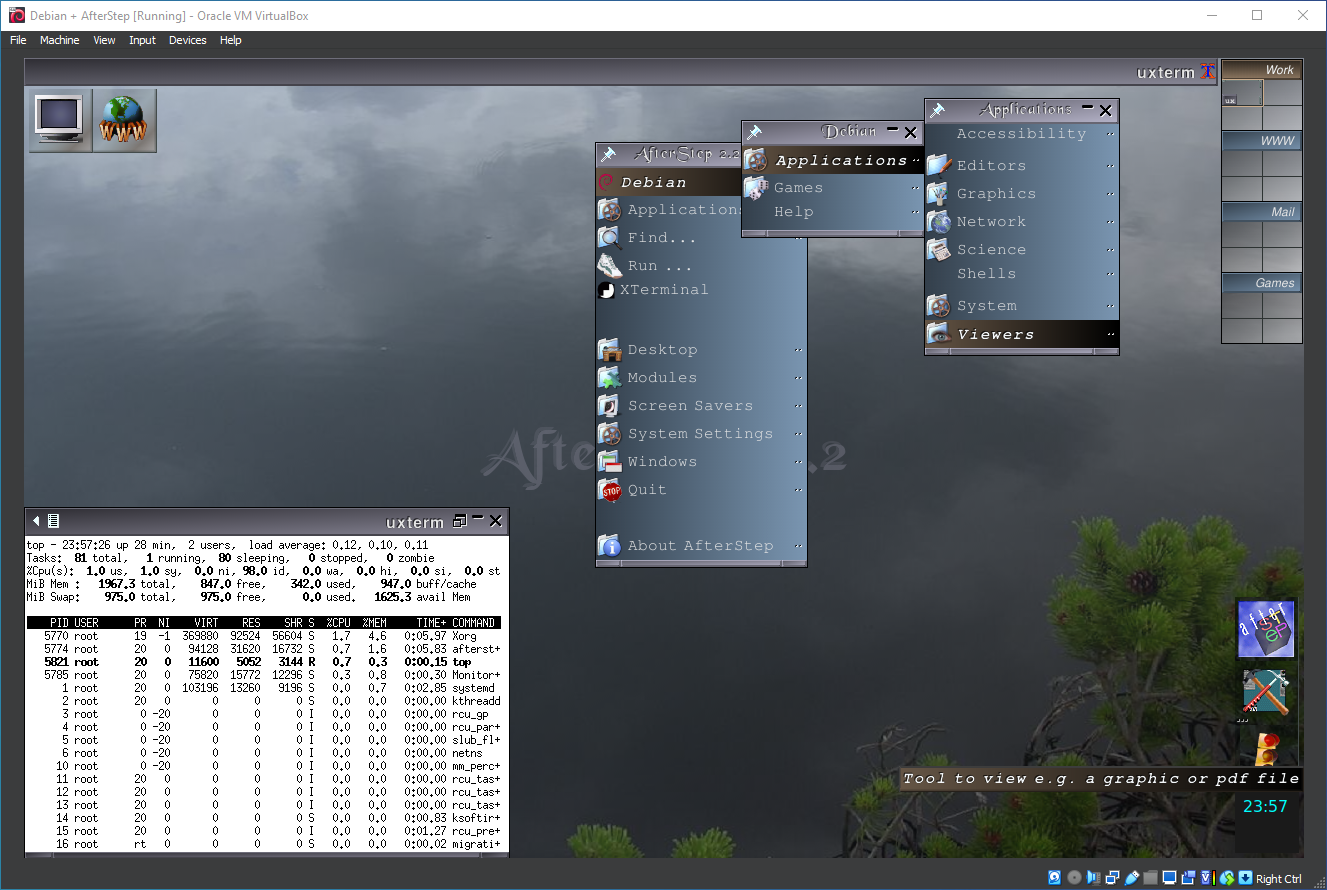Toggle the pin on Applications submenu
The width and height of the screenshot is (1327, 890).
tap(937, 111)
